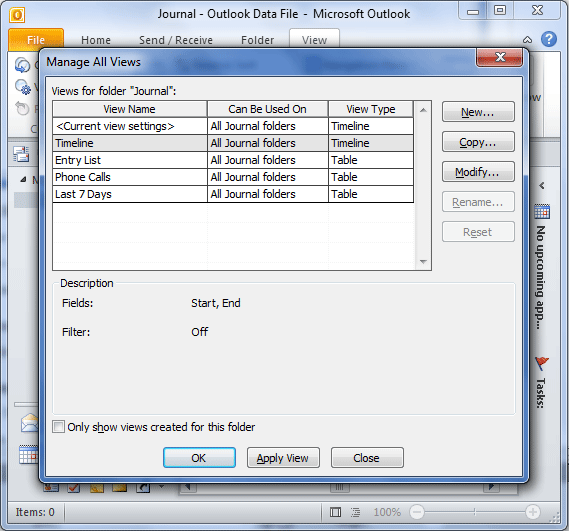Viewport: 569px width, 531px height.
Task: Open the File tab
Action: click(x=36, y=40)
